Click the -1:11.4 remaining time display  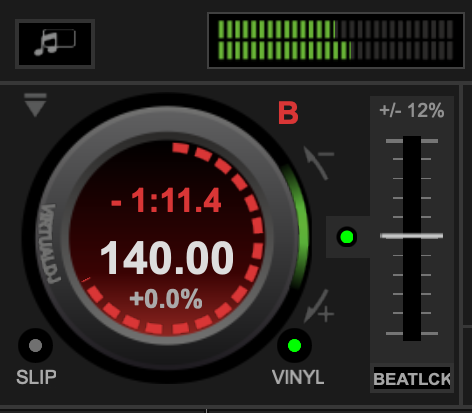pos(166,200)
